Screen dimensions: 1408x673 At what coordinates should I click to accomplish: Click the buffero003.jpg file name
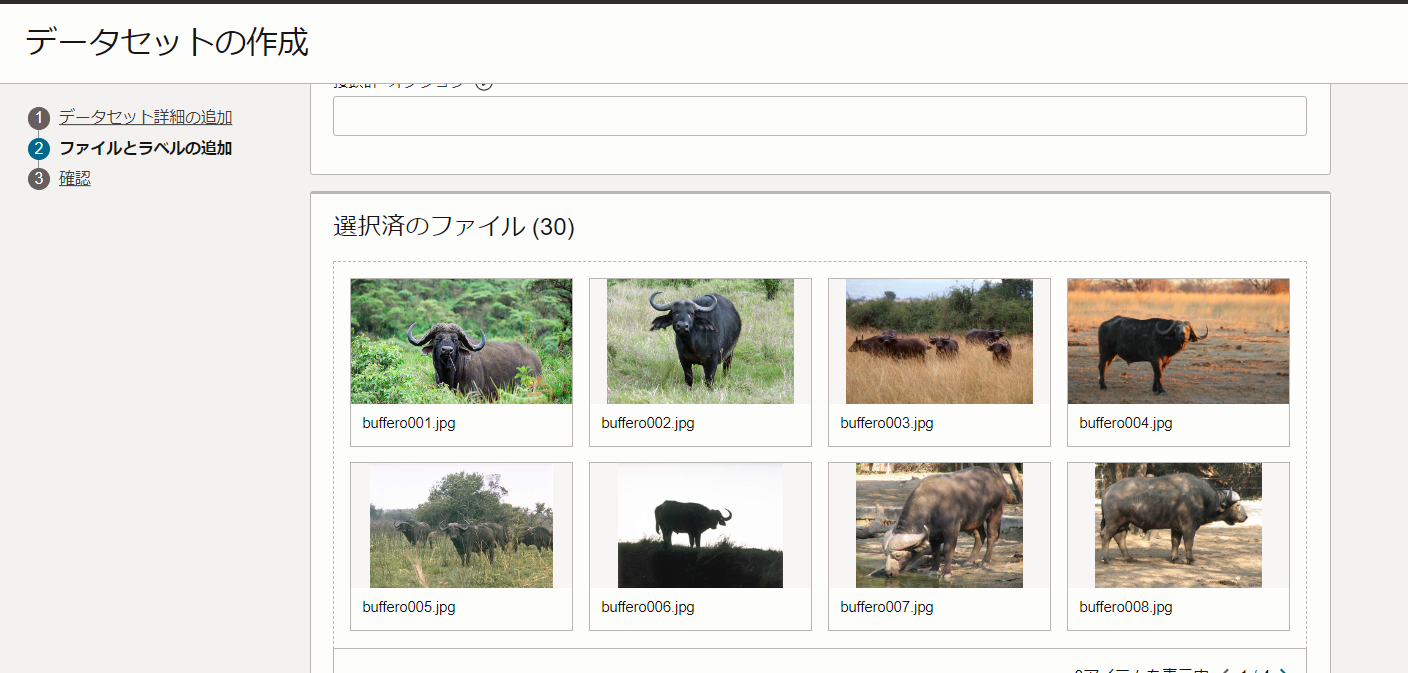click(x=887, y=423)
